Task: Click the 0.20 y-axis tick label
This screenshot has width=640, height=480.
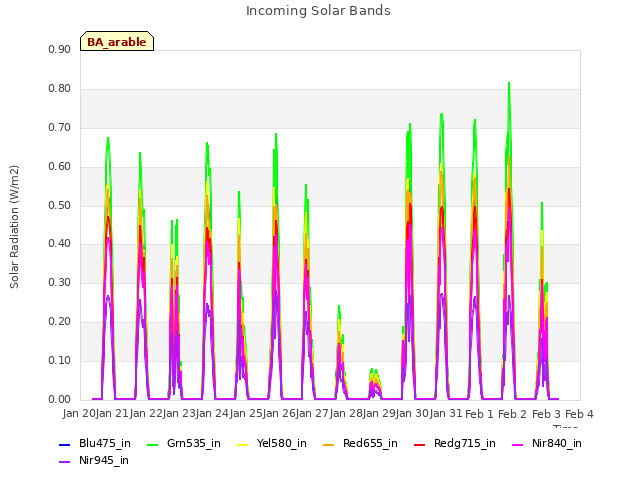Action: [60, 322]
